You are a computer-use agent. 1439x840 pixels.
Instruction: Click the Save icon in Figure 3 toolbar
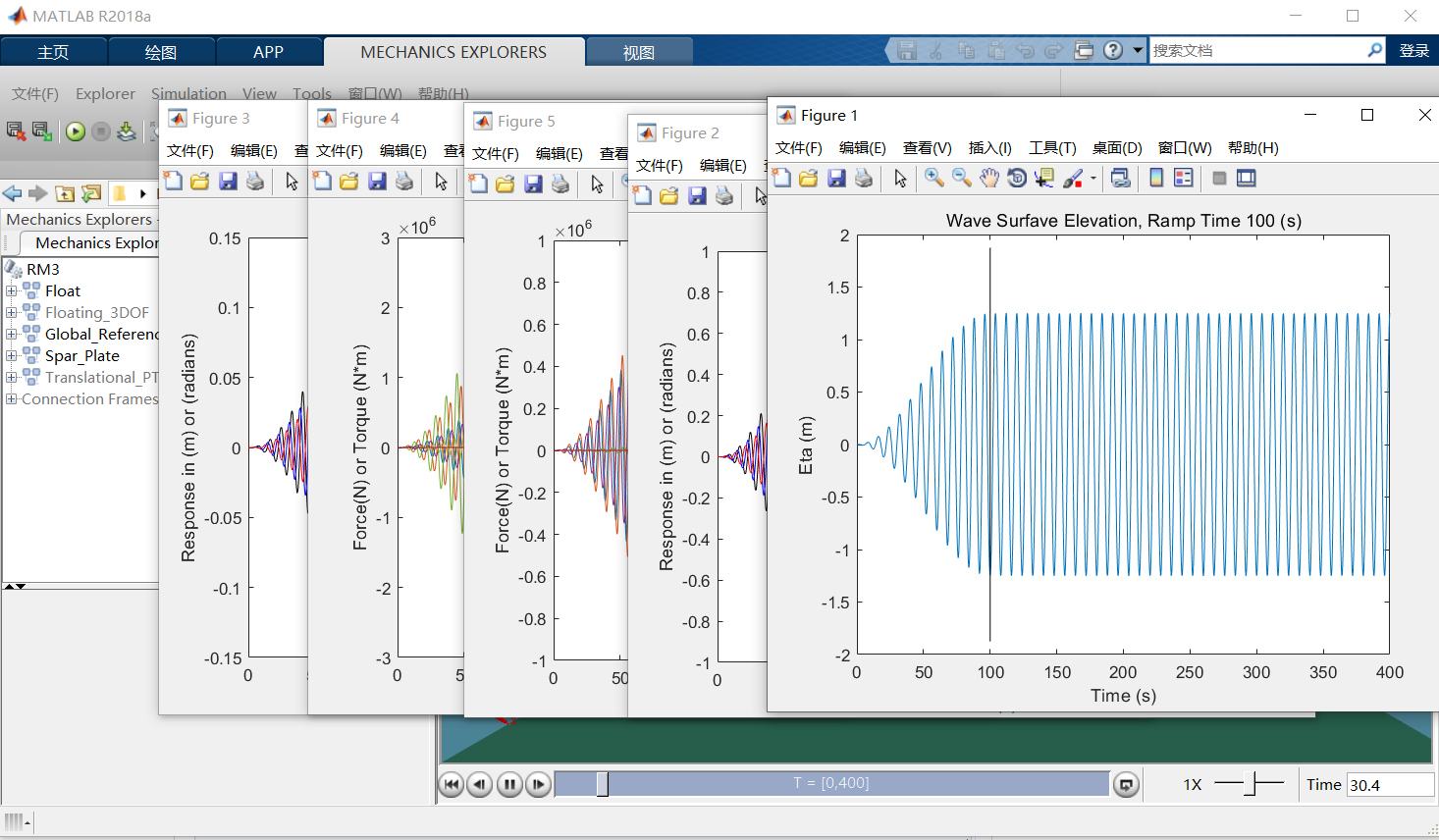coord(228,181)
